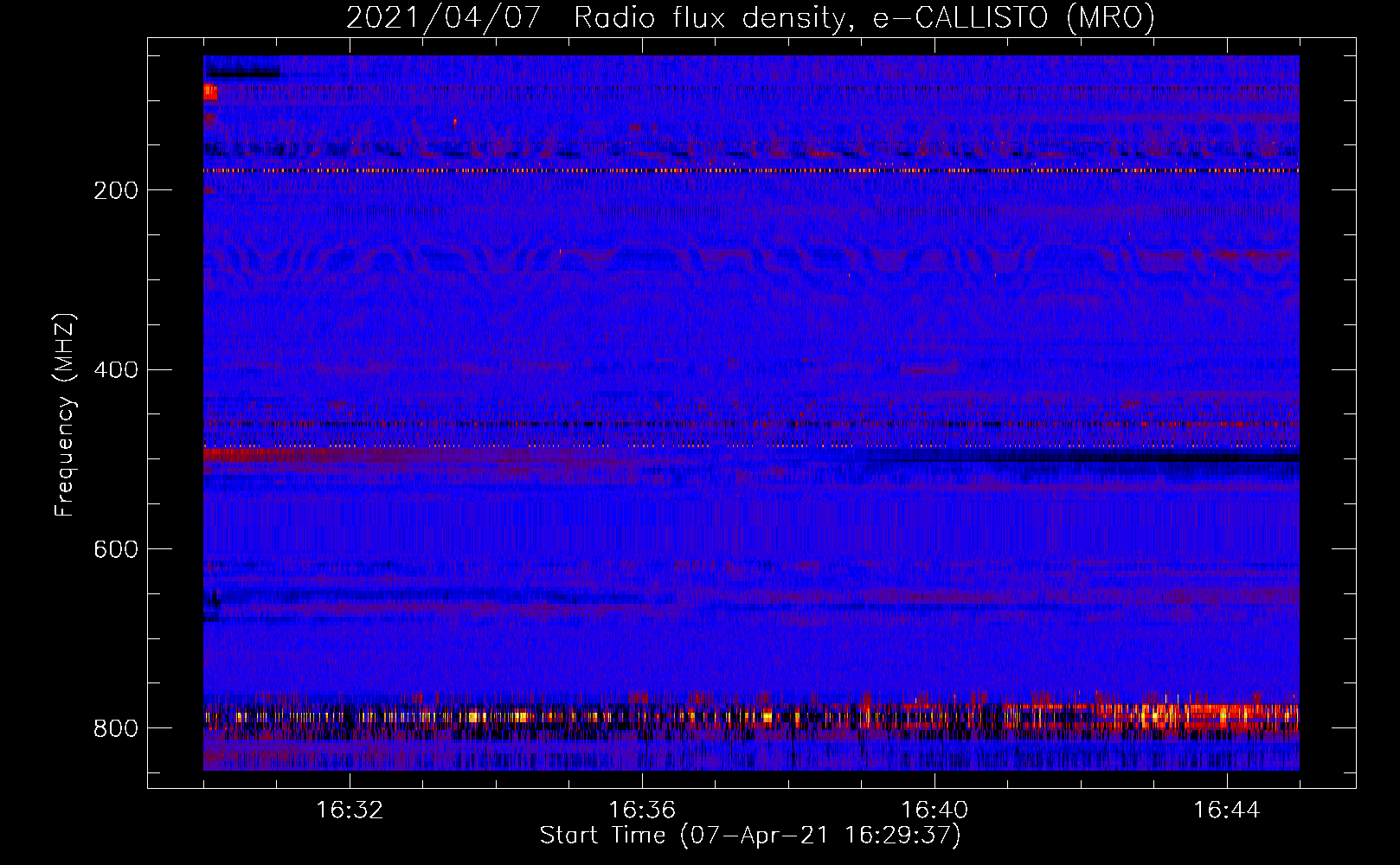This screenshot has width=1400, height=865.
Task: Click the "Start Time (07-Apr-21 16:29:37)" axis label
Action: [751, 836]
